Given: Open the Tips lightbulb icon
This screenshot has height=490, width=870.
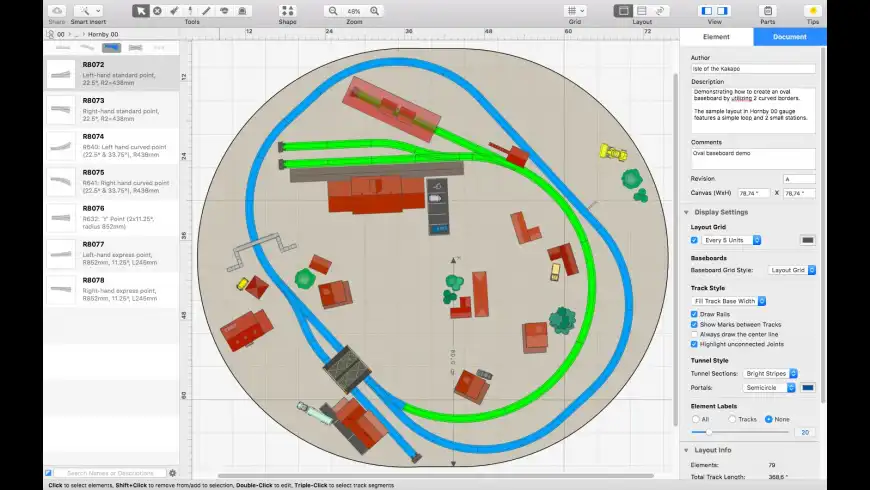Looking at the screenshot, I should pyautogui.click(x=813, y=11).
